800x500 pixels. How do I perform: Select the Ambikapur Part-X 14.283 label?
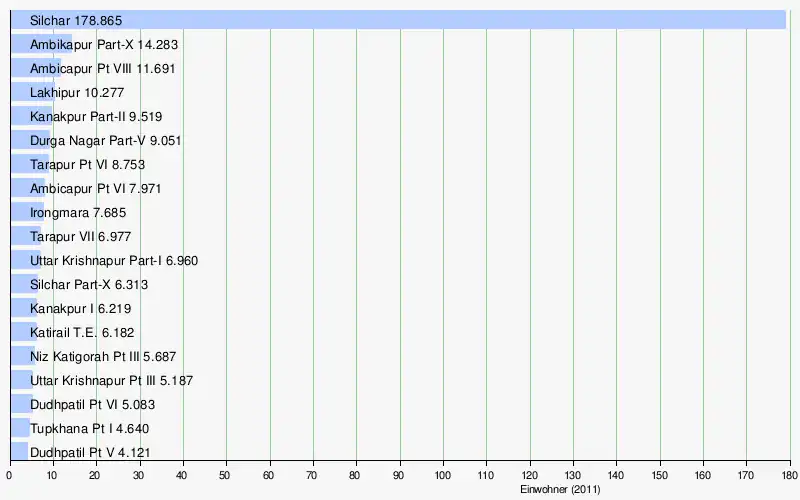[x=105, y=44]
